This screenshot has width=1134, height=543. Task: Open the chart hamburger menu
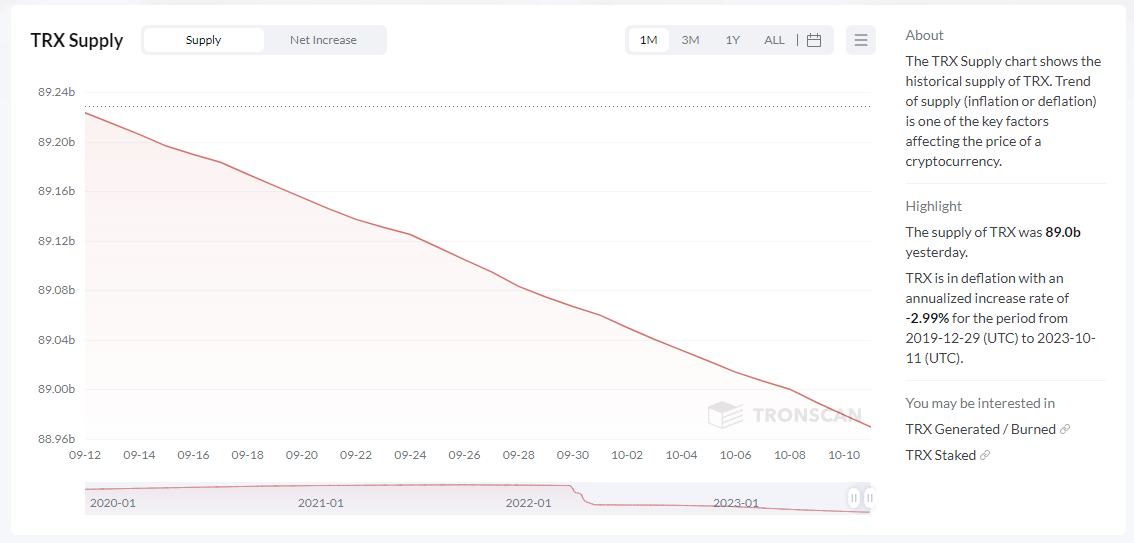click(x=861, y=40)
